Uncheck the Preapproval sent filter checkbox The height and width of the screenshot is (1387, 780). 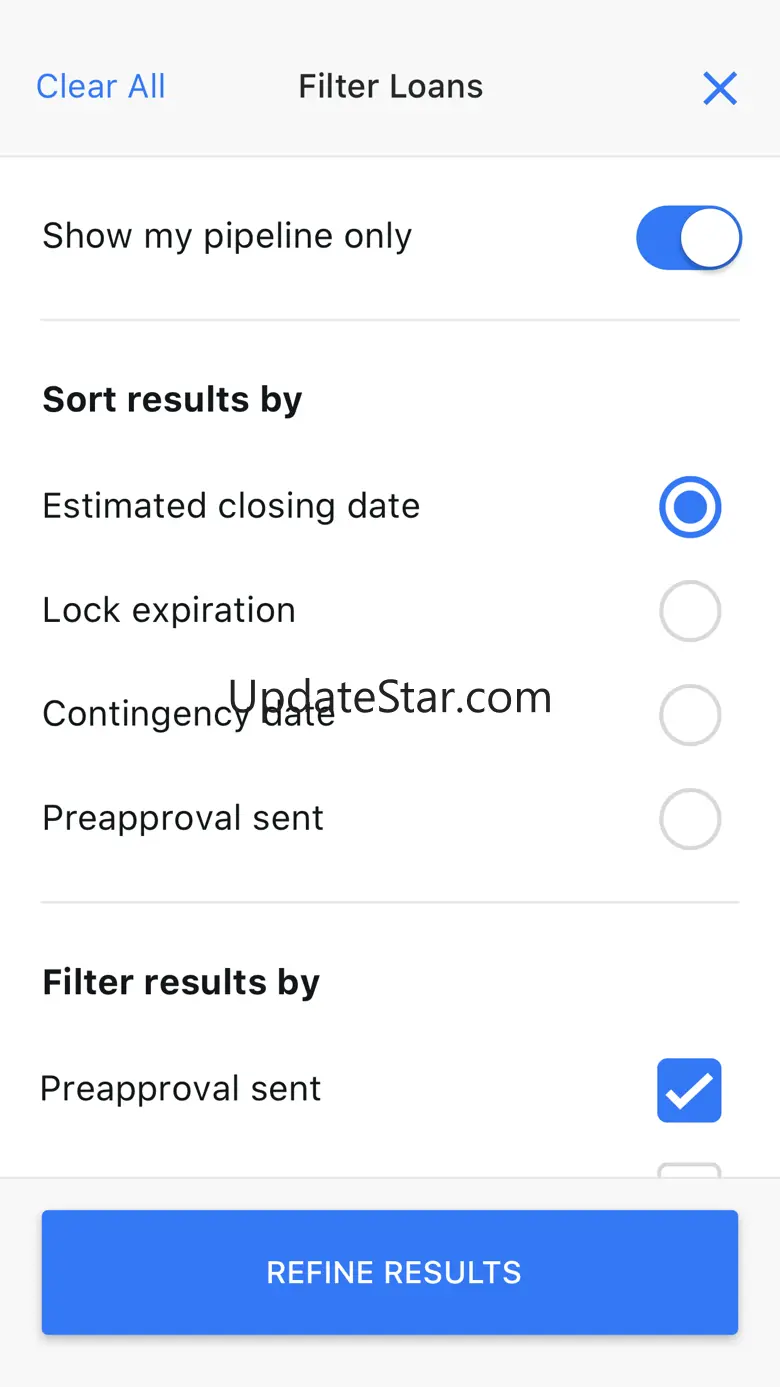click(689, 1090)
